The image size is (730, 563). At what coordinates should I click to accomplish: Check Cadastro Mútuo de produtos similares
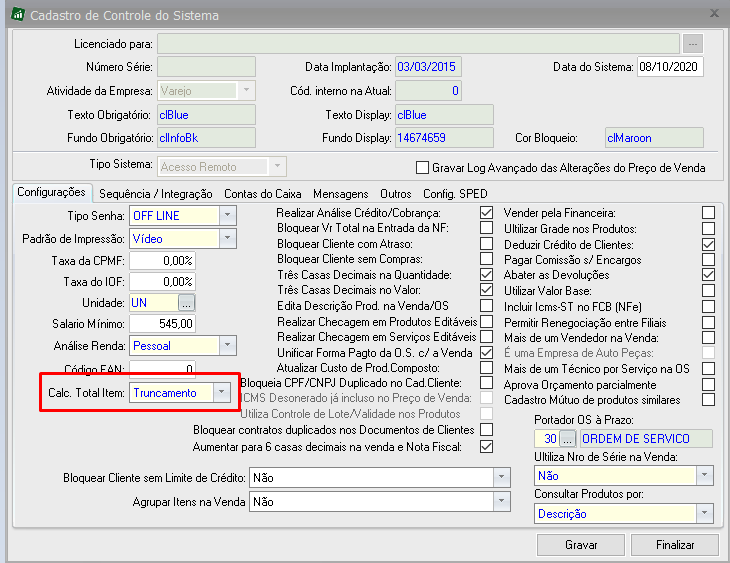pyautogui.click(x=709, y=400)
